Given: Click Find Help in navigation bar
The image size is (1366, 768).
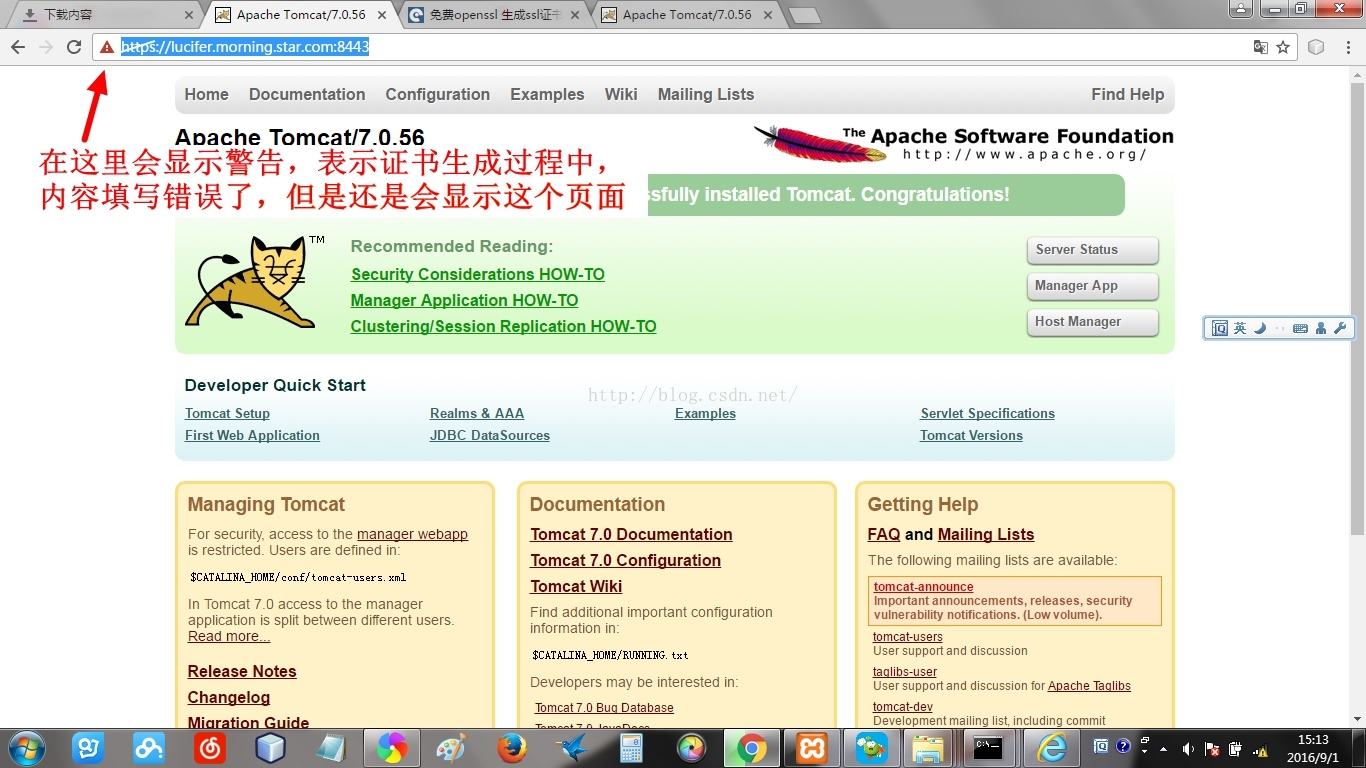Looking at the screenshot, I should [x=1128, y=94].
